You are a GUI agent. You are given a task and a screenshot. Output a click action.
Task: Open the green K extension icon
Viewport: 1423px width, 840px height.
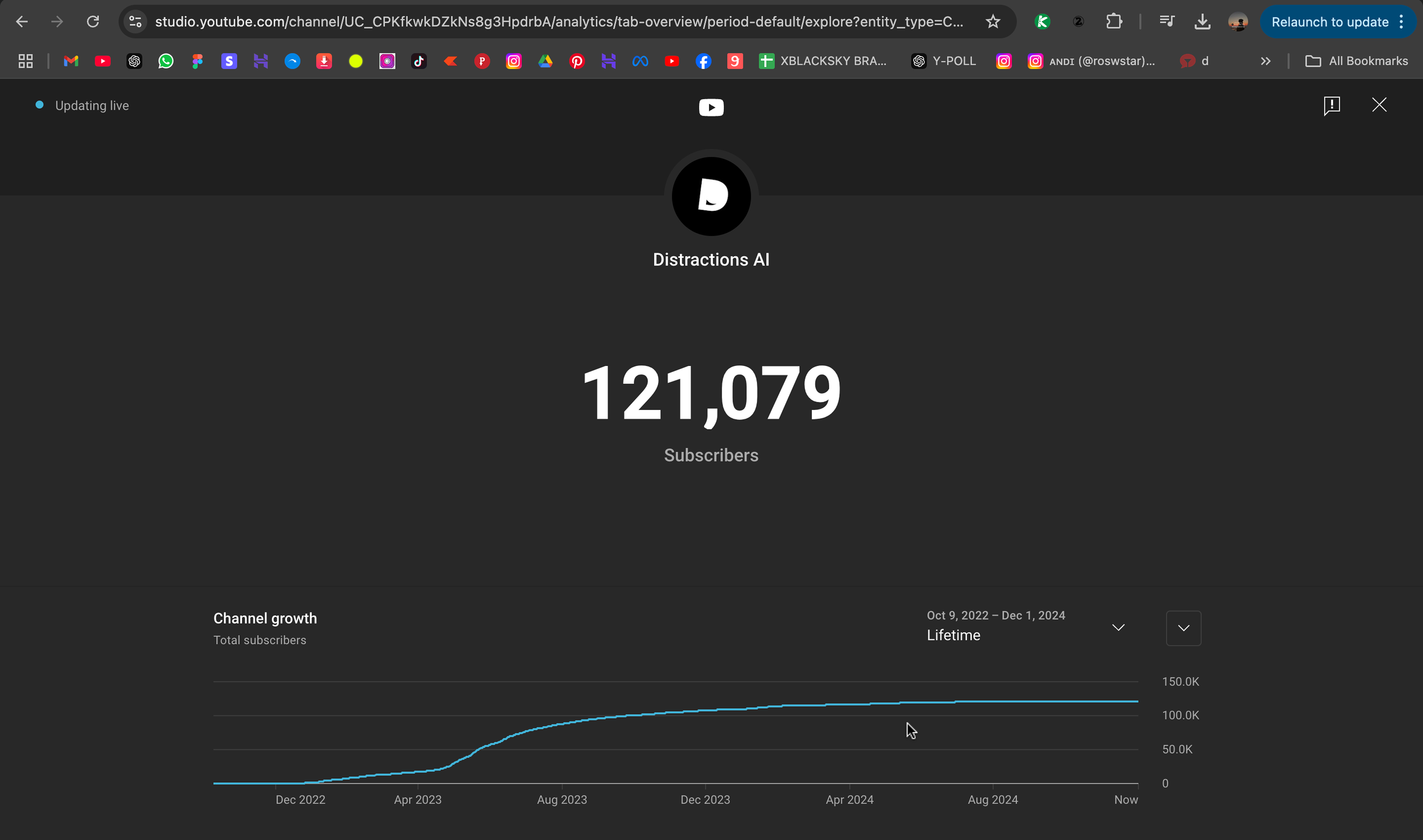tap(1042, 21)
